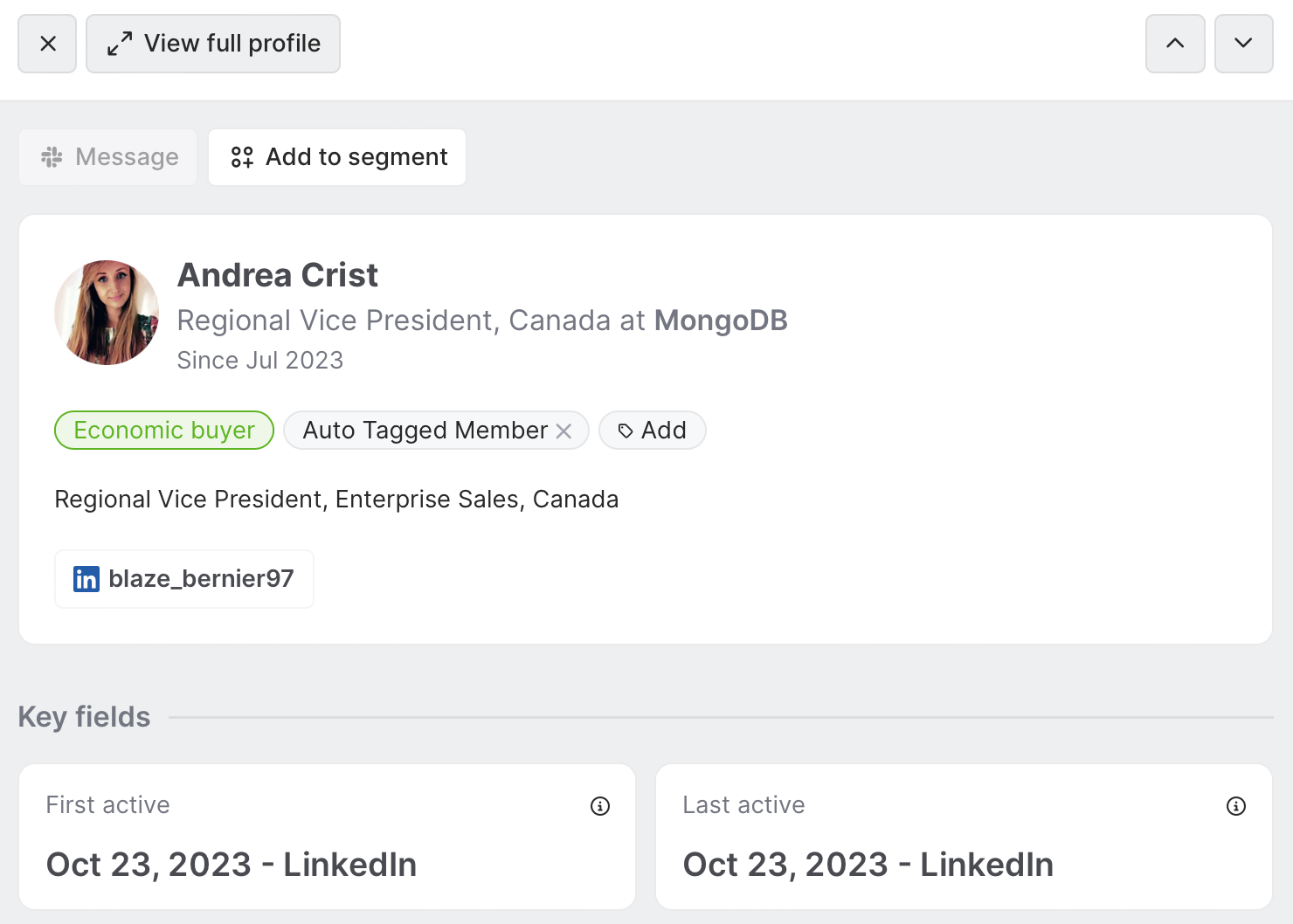1293x924 pixels.
Task: Click Andrea Crist's profile photo
Action: click(107, 313)
